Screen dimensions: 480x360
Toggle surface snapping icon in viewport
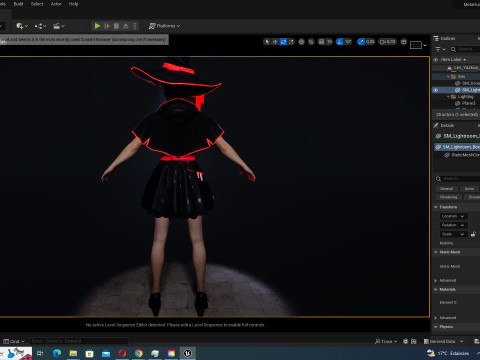coord(311,42)
